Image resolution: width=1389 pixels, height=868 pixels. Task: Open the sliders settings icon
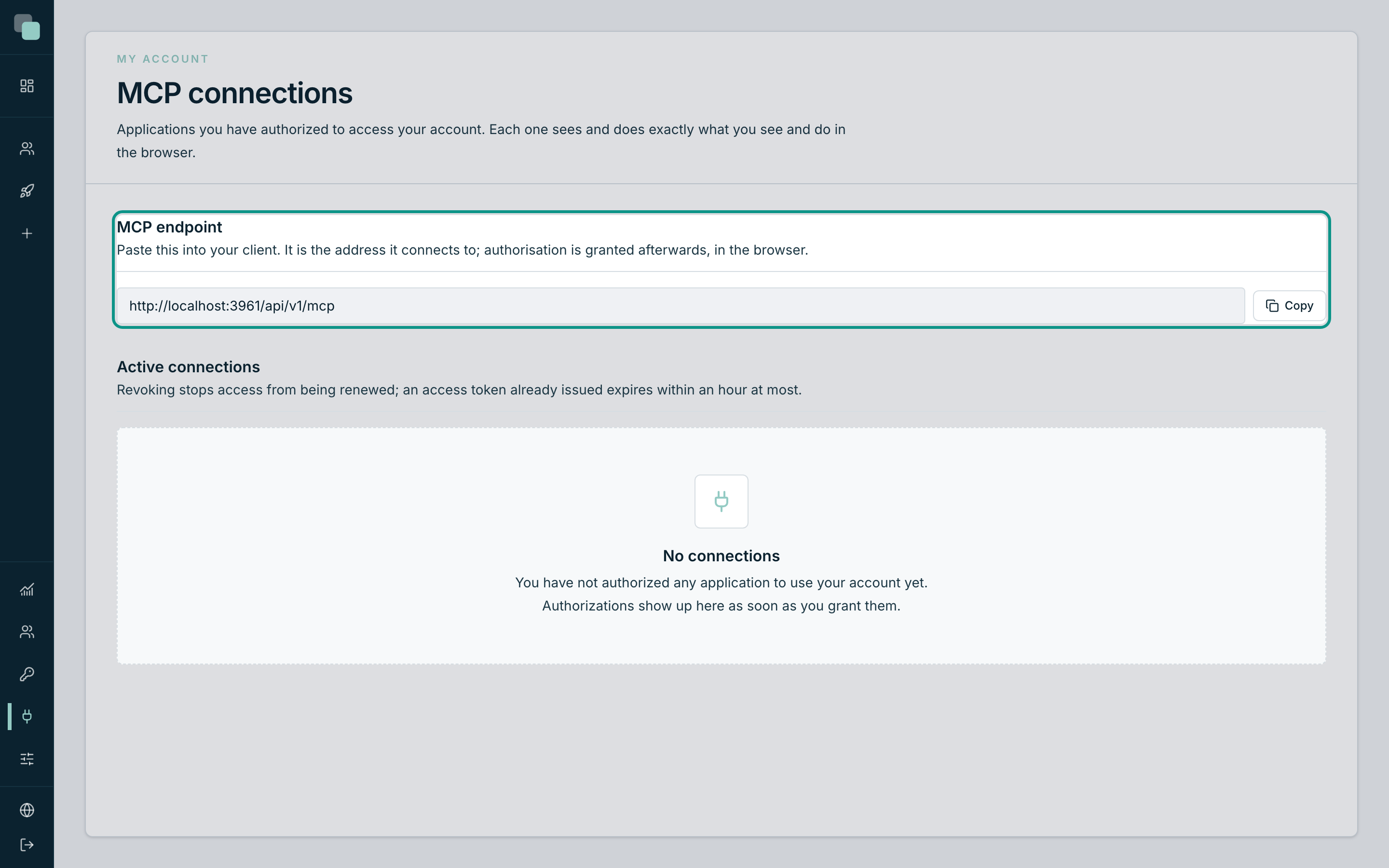coord(27,759)
